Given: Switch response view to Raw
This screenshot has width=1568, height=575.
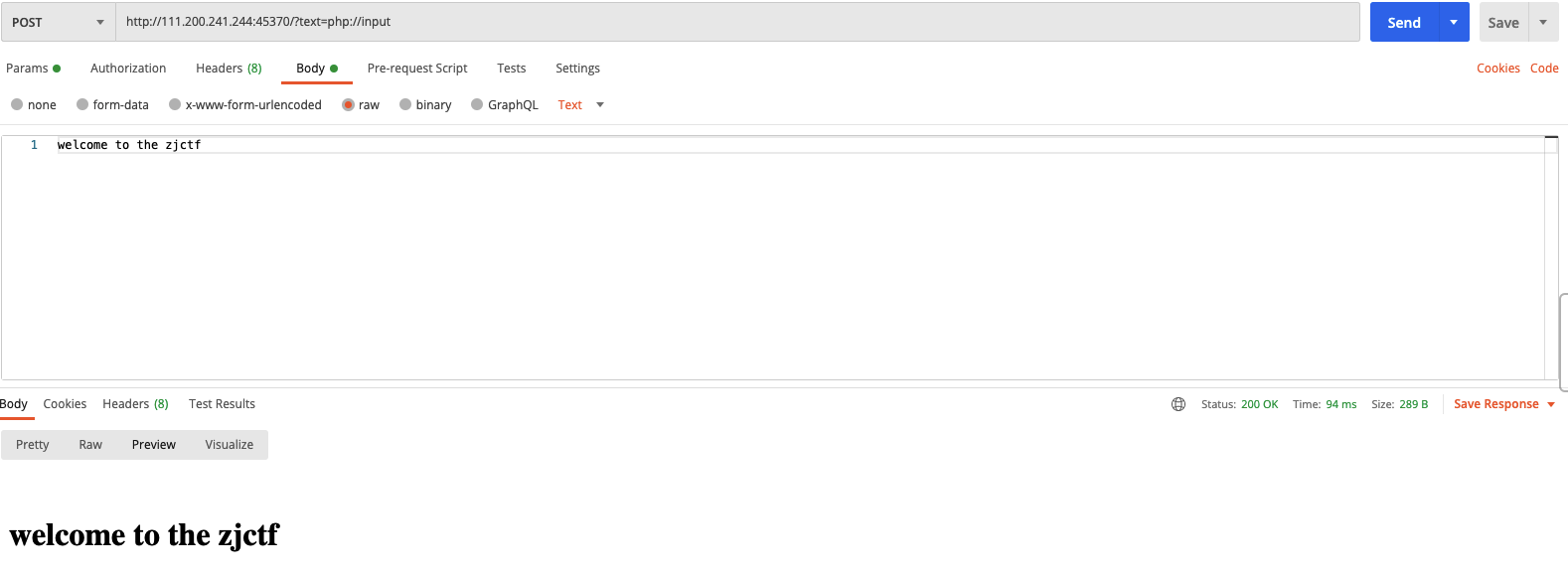Looking at the screenshot, I should (x=90, y=445).
